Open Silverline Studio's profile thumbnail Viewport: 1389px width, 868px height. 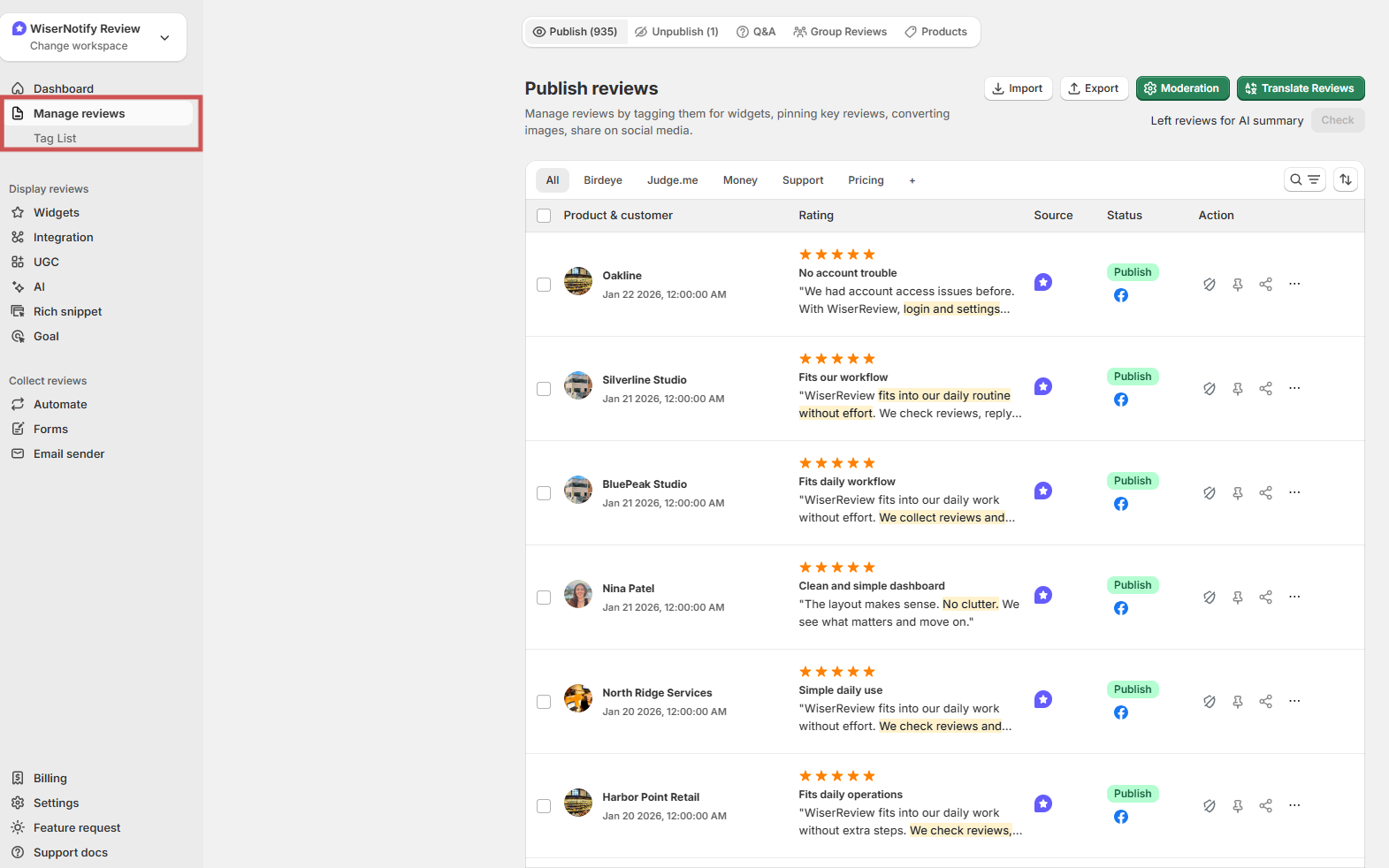tap(577, 385)
